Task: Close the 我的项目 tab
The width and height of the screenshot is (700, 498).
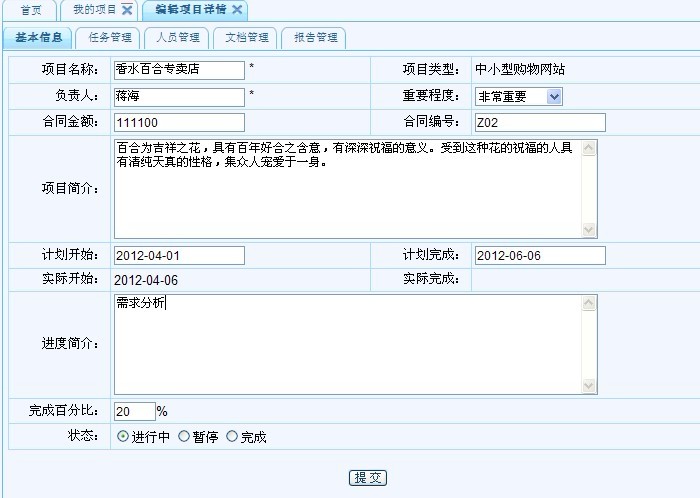Action: (x=127, y=10)
